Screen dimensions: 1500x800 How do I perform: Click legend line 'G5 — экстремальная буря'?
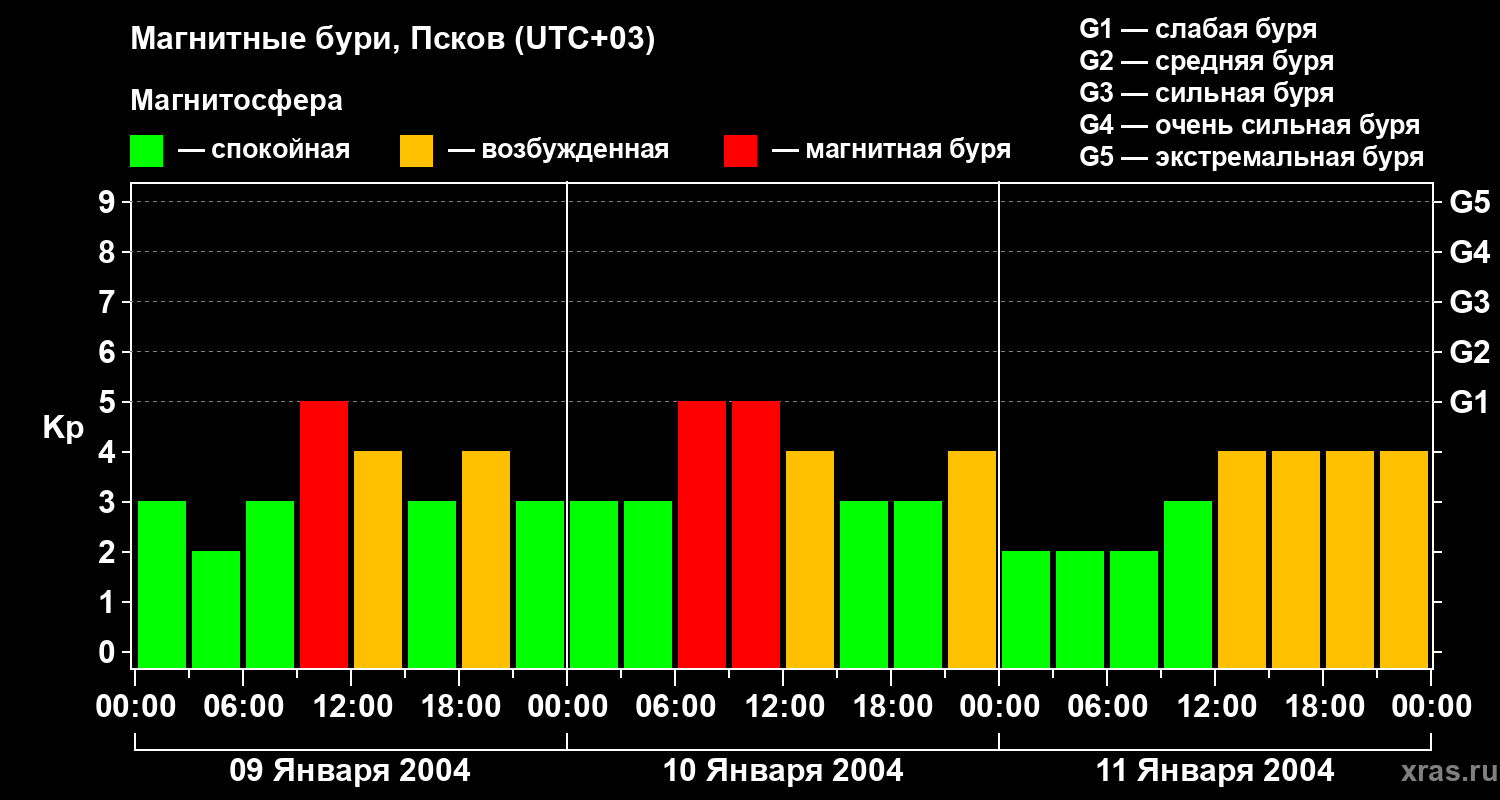point(1251,157)
